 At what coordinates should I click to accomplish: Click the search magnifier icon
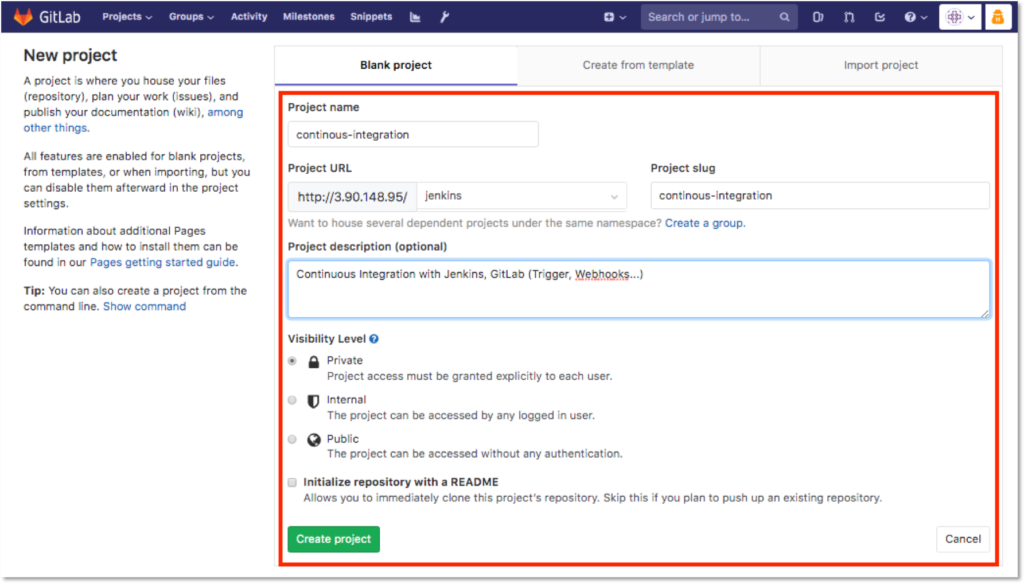[x=784, y=18]
